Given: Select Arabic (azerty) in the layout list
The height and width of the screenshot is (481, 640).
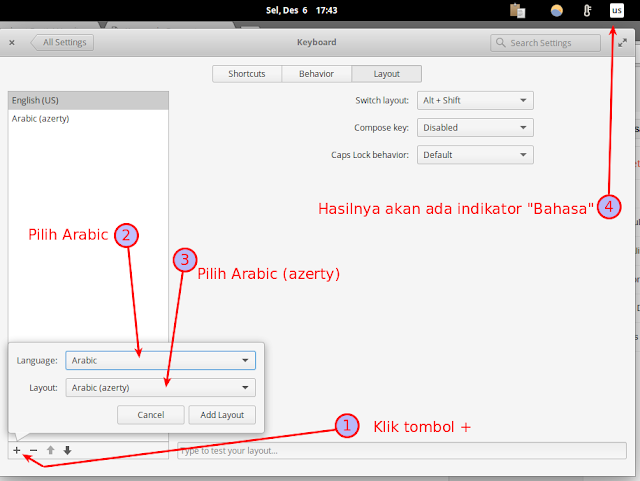Looking at the screenshot, I should click(x=88, y=119).
